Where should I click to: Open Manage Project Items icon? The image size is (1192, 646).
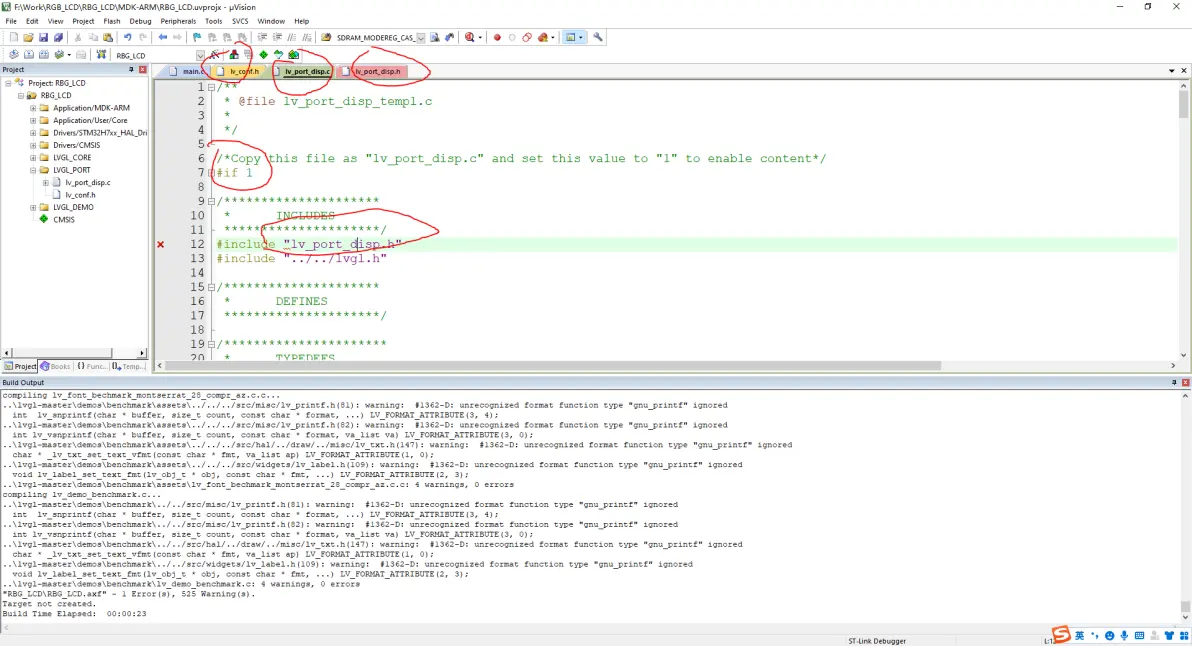(234, 55)
